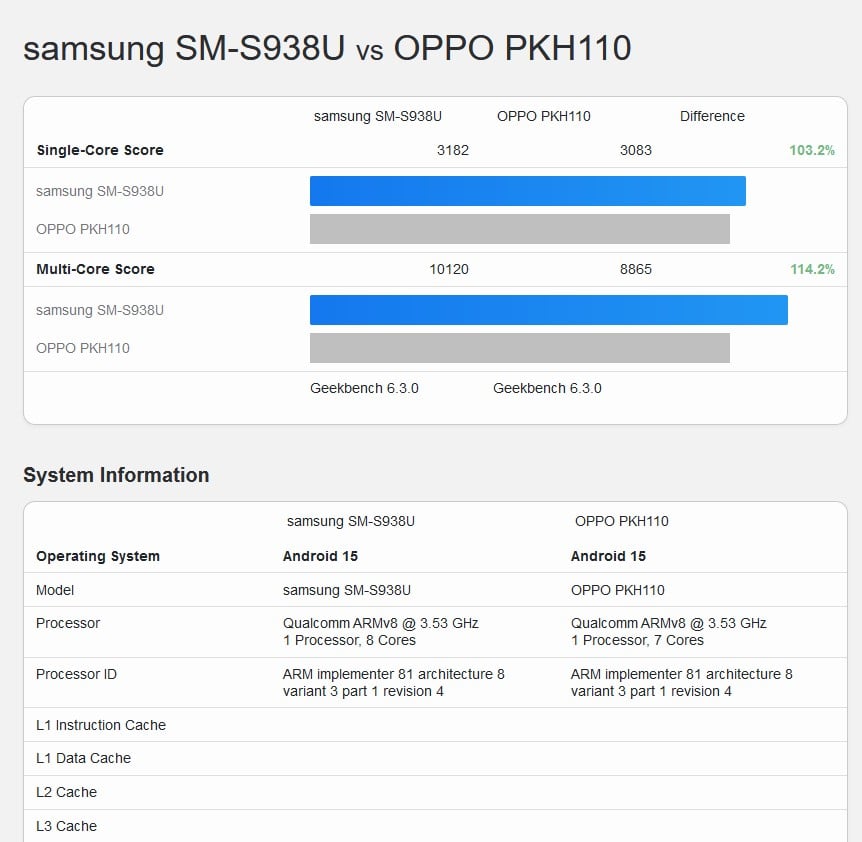
Task: Click the L1 Instruction Cache row label
Action: [x=101, y=725]
